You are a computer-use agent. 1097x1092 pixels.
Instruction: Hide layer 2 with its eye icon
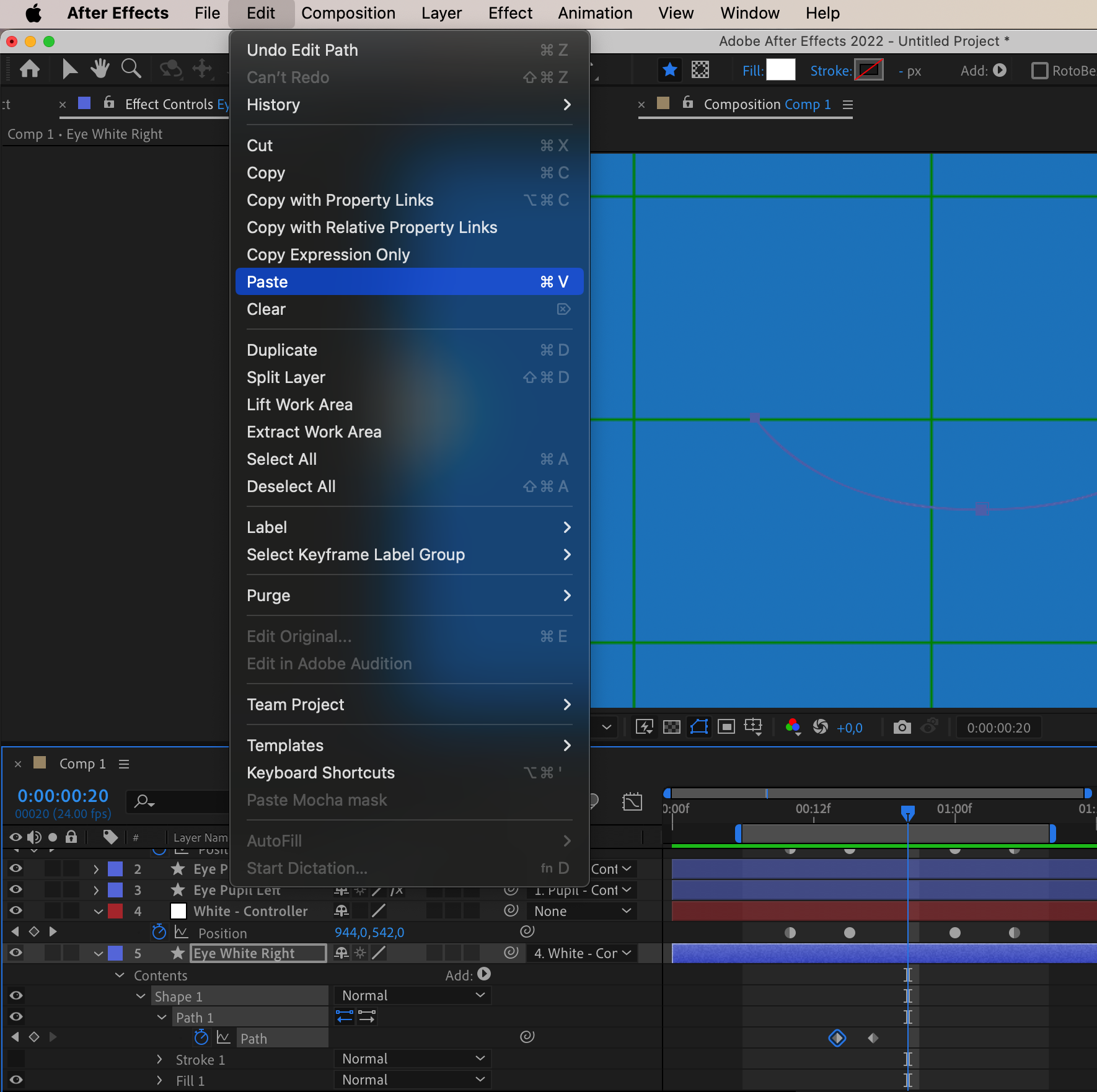click(16, 868)
